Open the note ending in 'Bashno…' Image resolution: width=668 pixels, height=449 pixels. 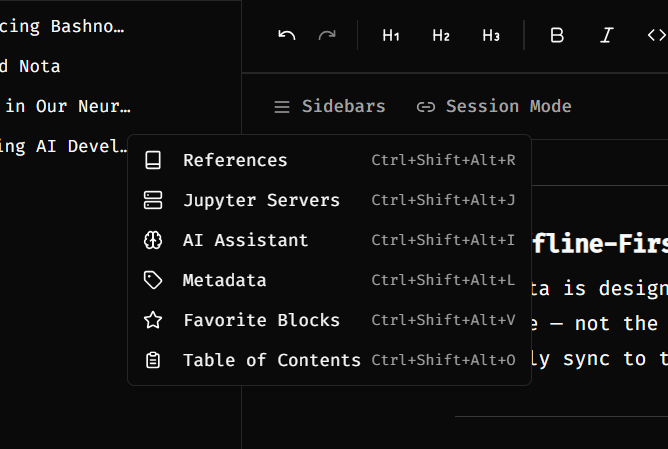click(x=62, y=26)
